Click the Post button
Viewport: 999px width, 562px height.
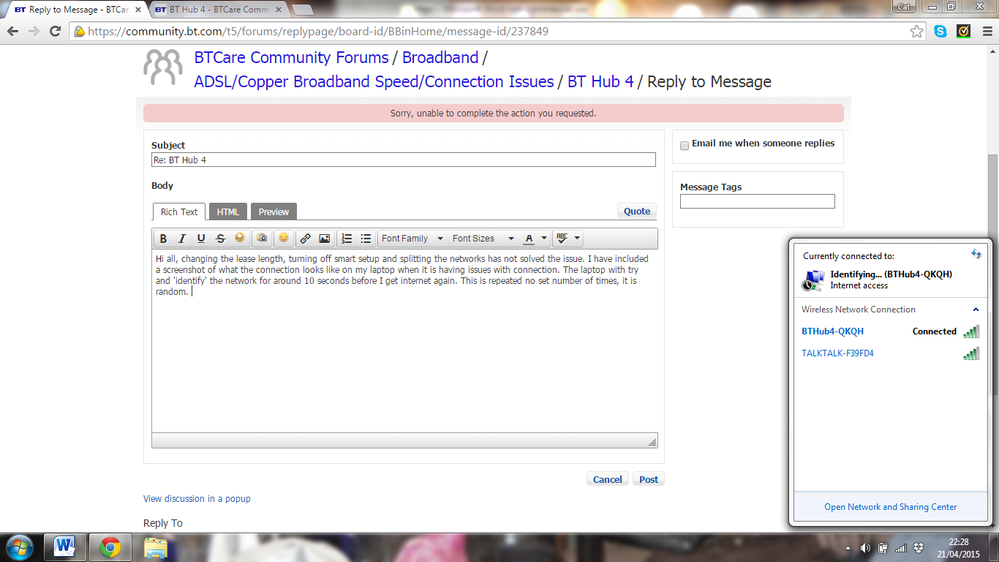(x=649, y=479)
